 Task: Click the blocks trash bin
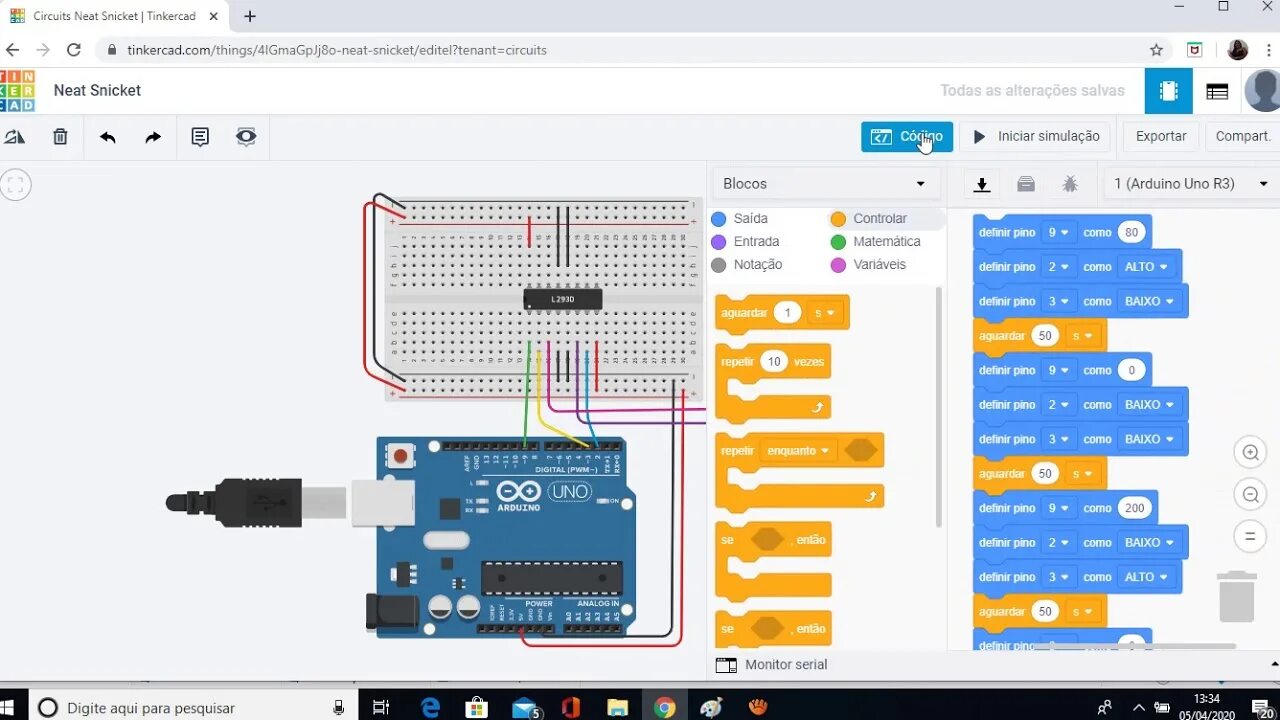(1237, 596)
